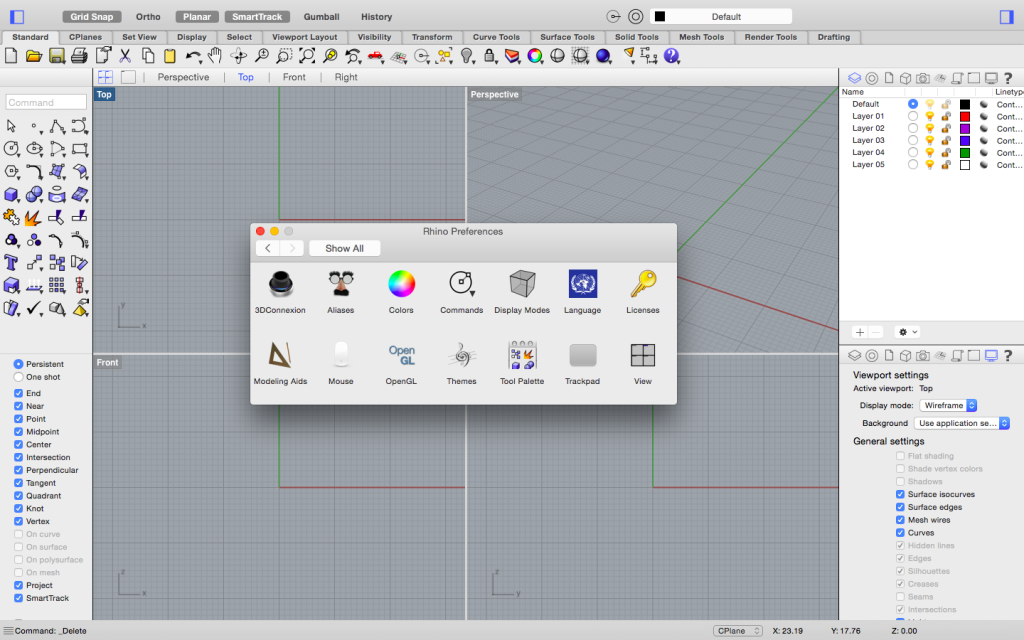Image resolution: width=1024 pixels, height=640 pixels.
Task: Select the Persistent osnap radio button
Action: coord(18,364)
